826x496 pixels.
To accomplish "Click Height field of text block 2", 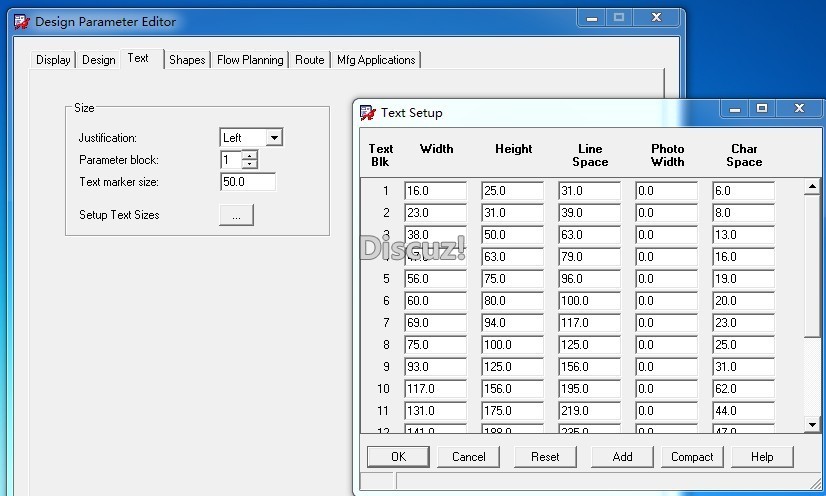I will pyautogui.click(x=512, y=213).
